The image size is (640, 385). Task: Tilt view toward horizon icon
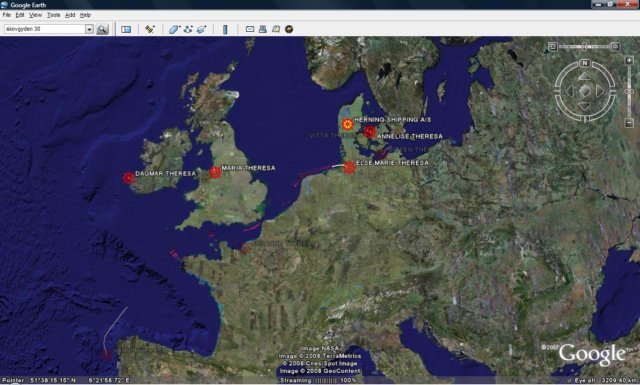click(x=616, y=47)
